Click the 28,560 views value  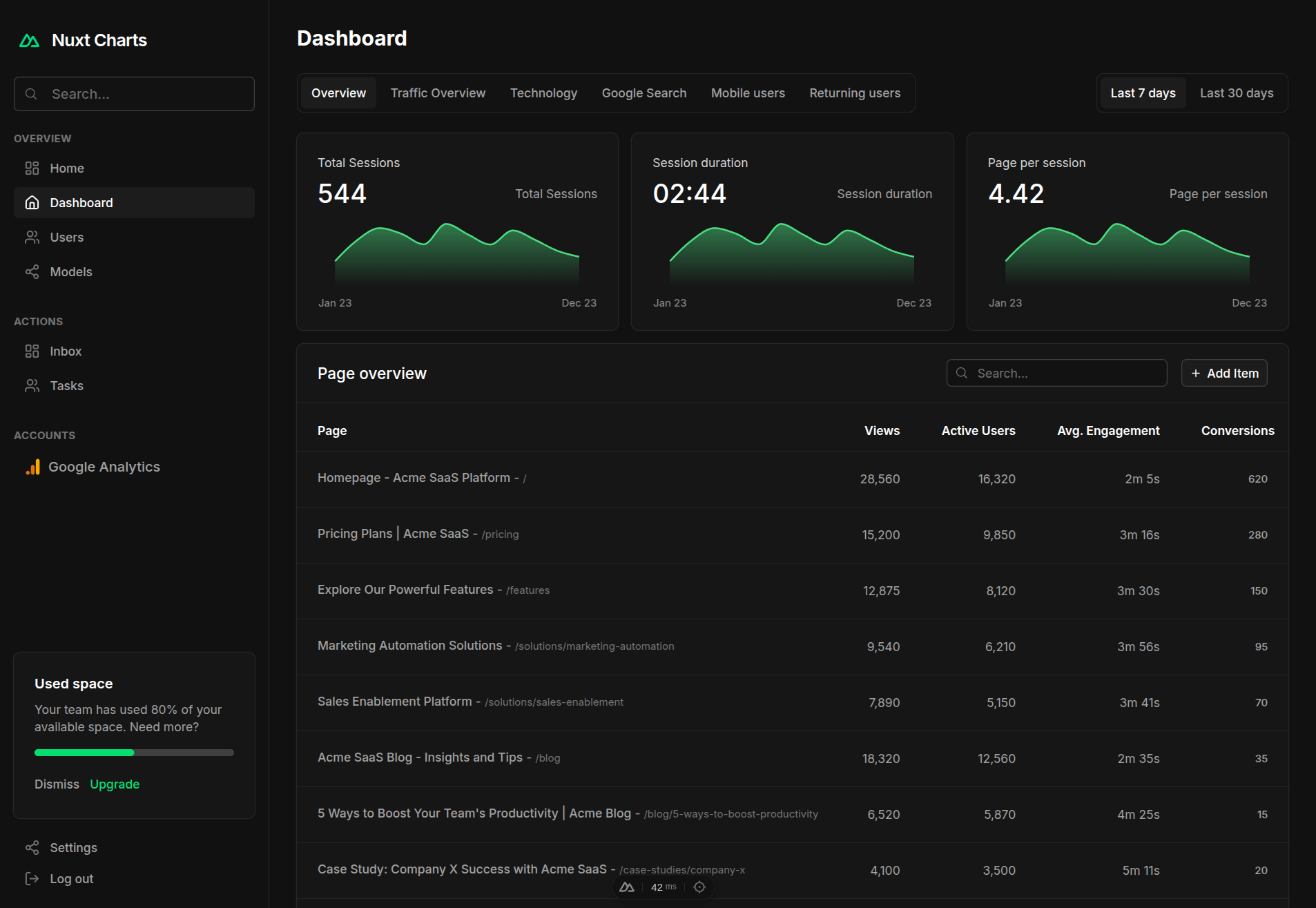(x=880, y=479)
